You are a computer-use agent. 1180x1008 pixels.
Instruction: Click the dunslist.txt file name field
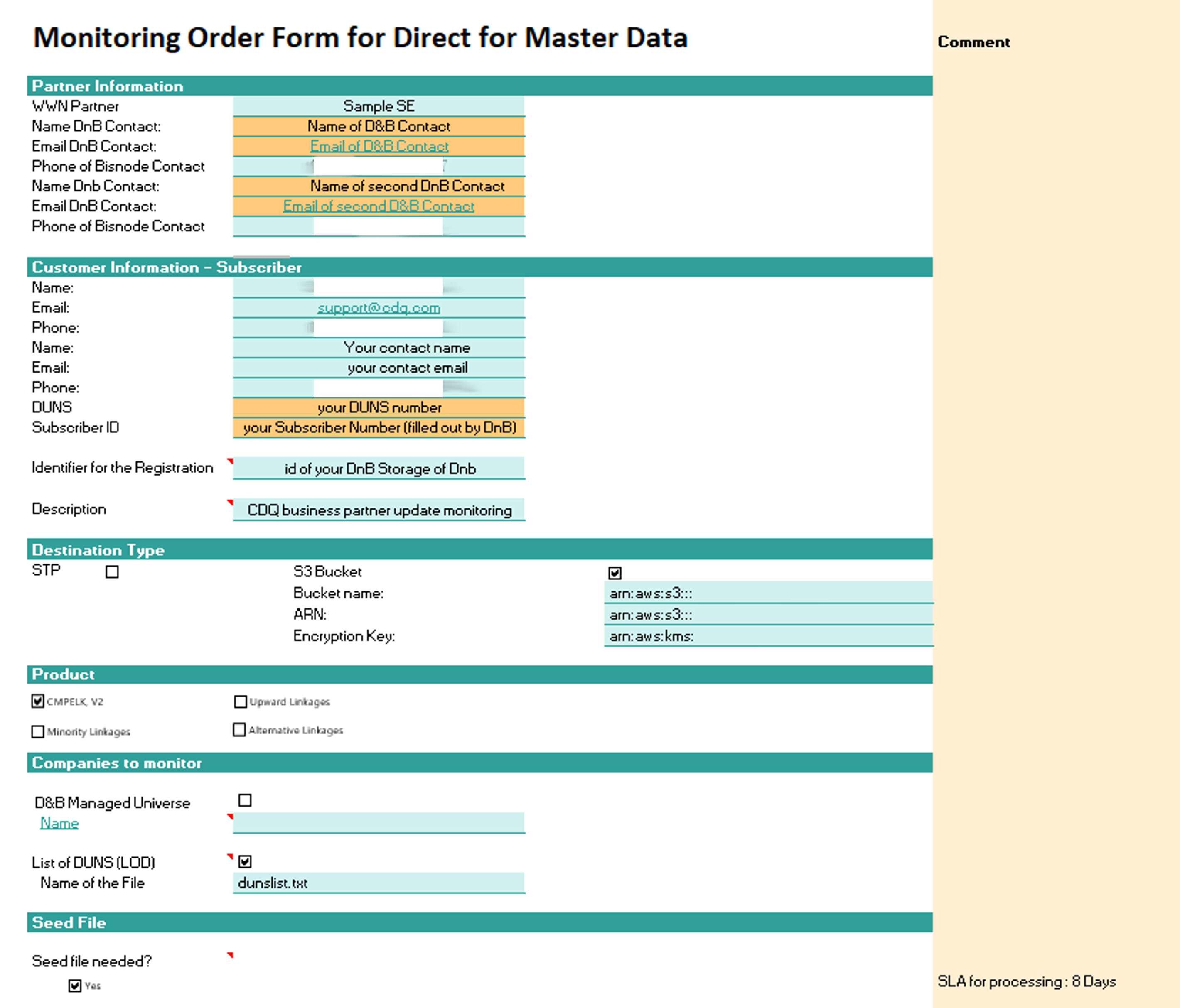pos(379,883)
